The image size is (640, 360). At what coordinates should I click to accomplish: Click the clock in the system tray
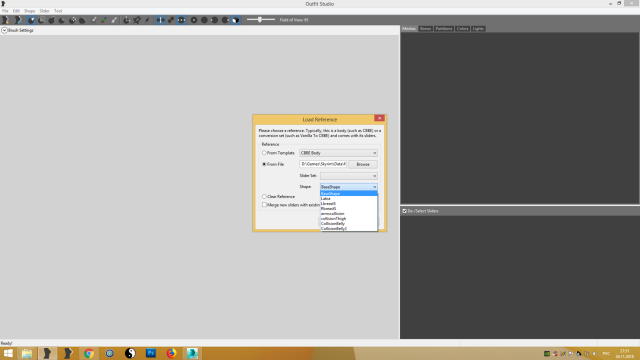pyautogui.click(x=625, y=353)
